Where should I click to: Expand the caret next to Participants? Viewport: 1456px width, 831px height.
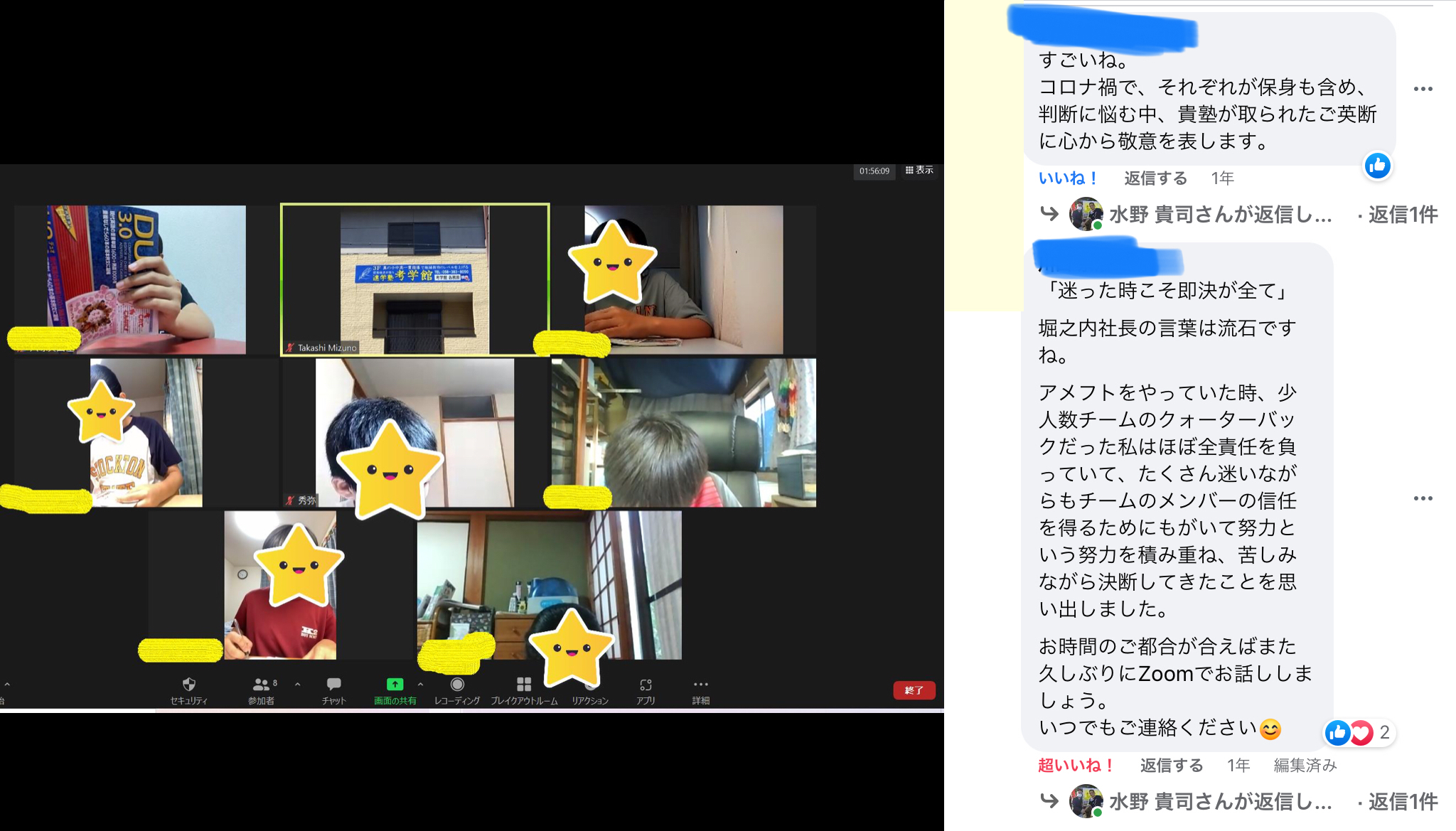297,685
